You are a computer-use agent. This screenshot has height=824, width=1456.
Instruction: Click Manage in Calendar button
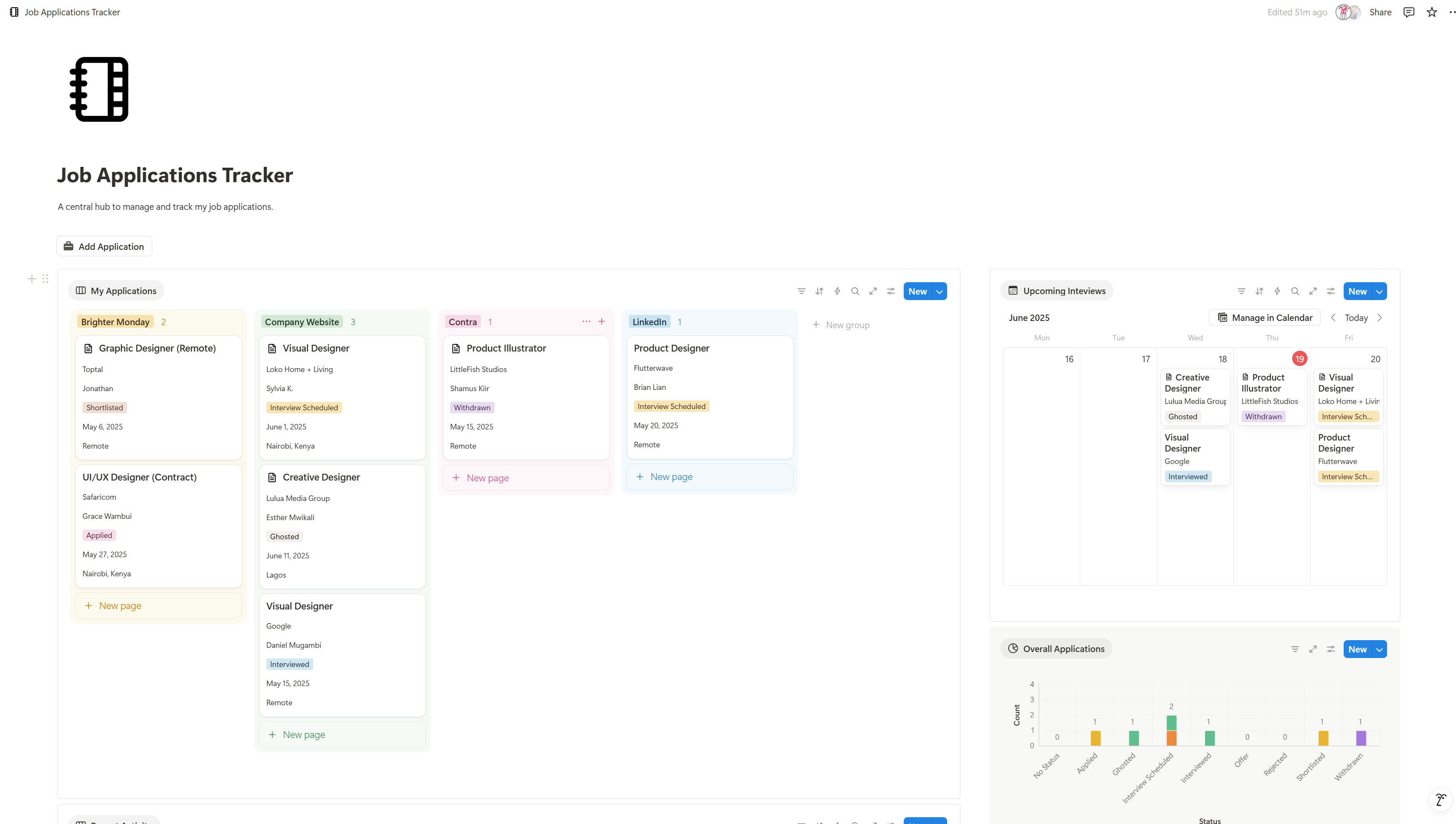pos(1264,318)
